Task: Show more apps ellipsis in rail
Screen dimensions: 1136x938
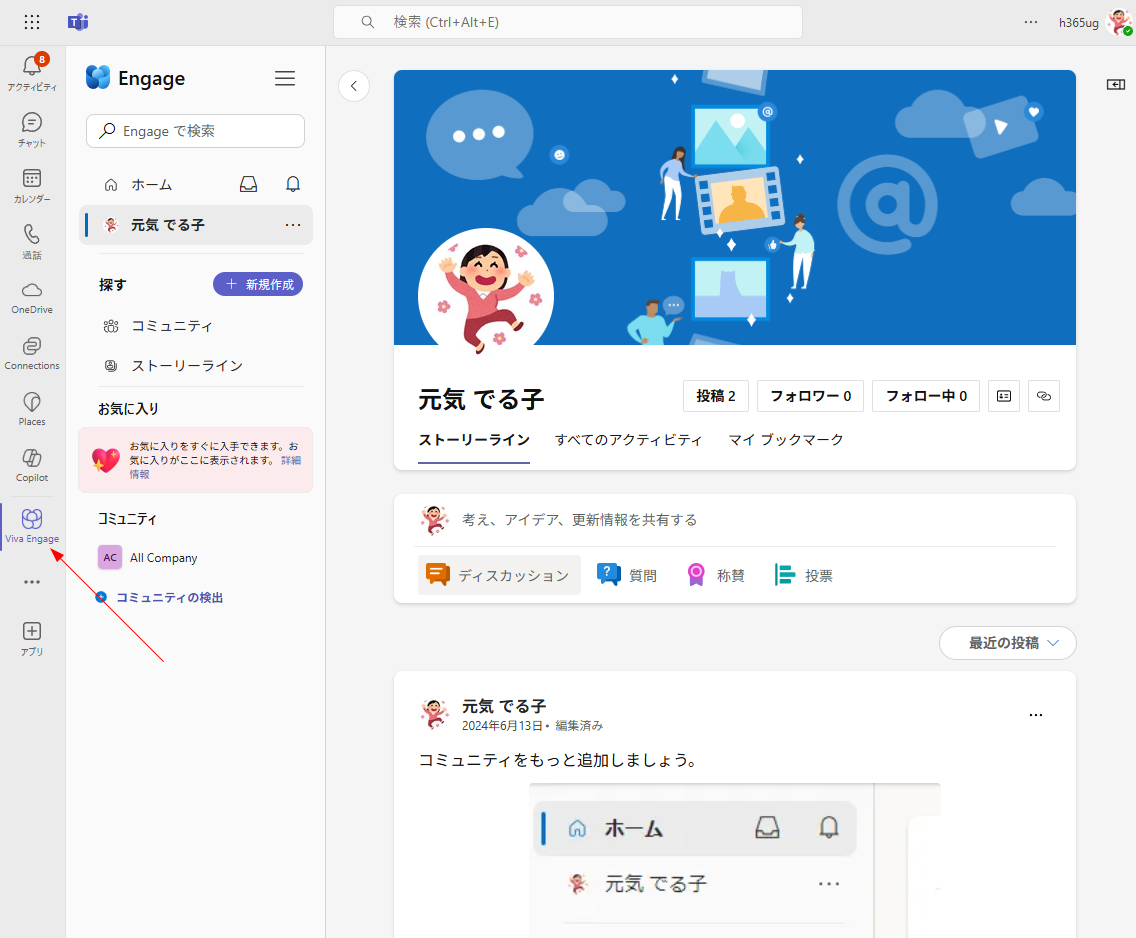Action: (32, 582)
